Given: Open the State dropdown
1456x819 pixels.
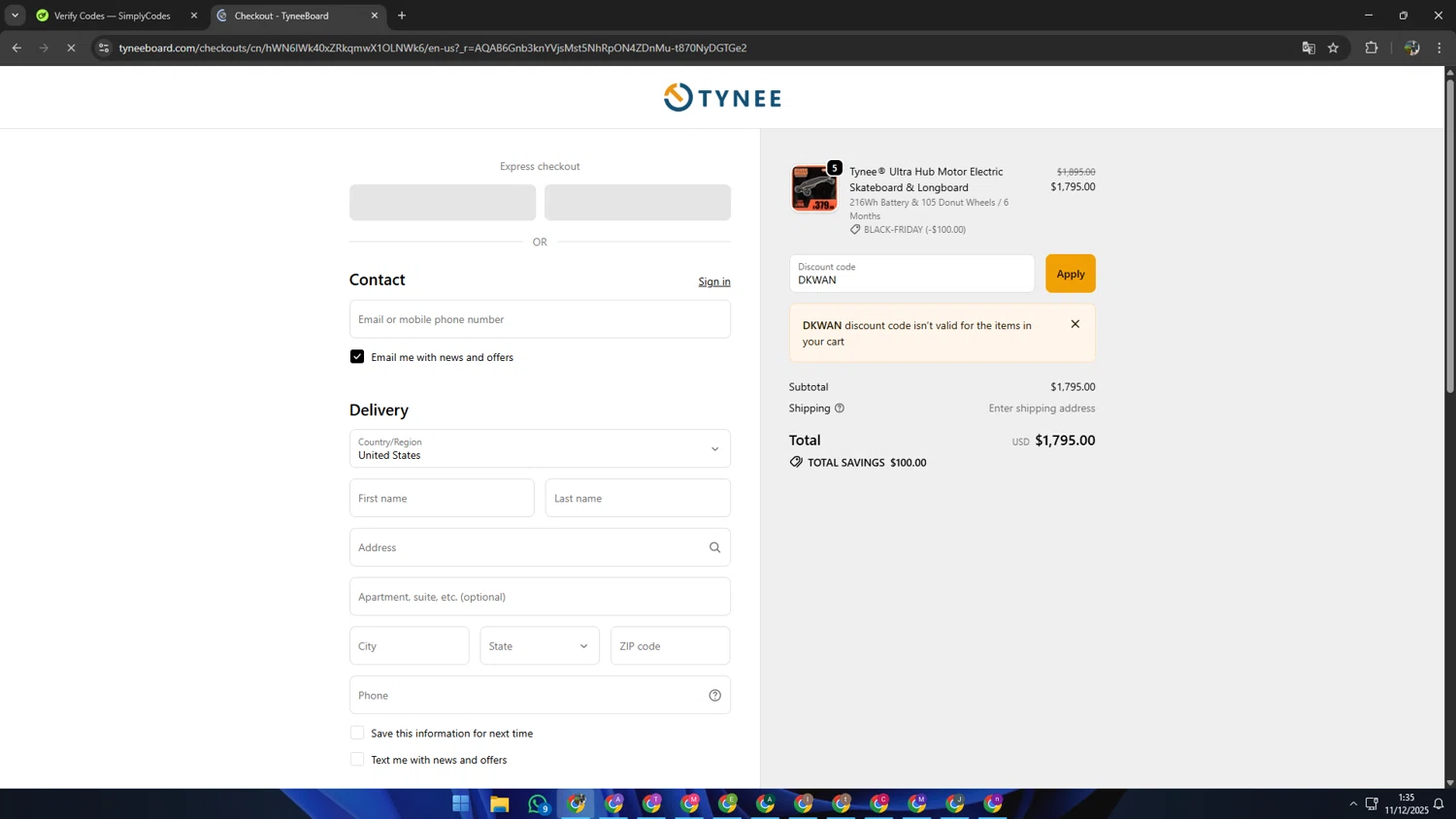Looking at the screenshot, I should pyautogui.click(x=540, y=645).
